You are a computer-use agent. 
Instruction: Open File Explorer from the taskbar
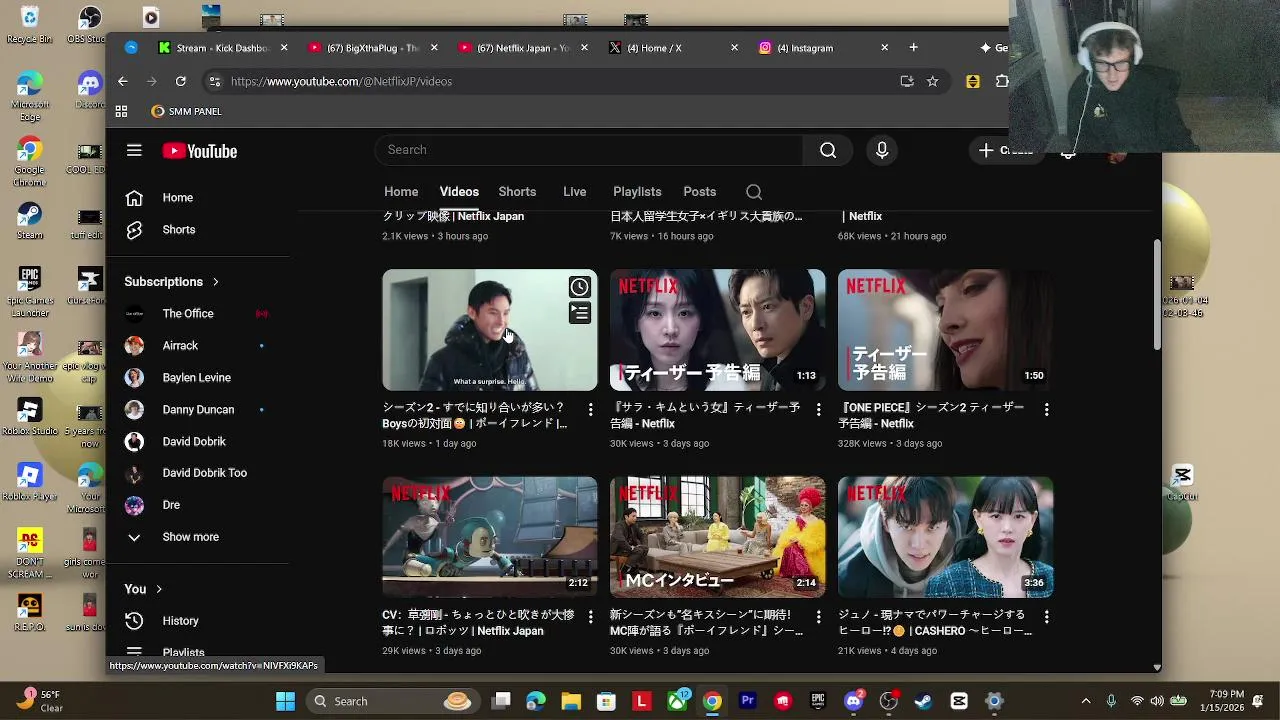point(571,701)
